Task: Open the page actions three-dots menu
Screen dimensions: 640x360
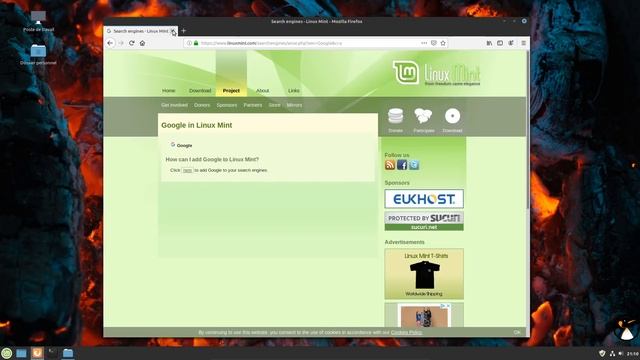Action: click(x=424, y=43)
